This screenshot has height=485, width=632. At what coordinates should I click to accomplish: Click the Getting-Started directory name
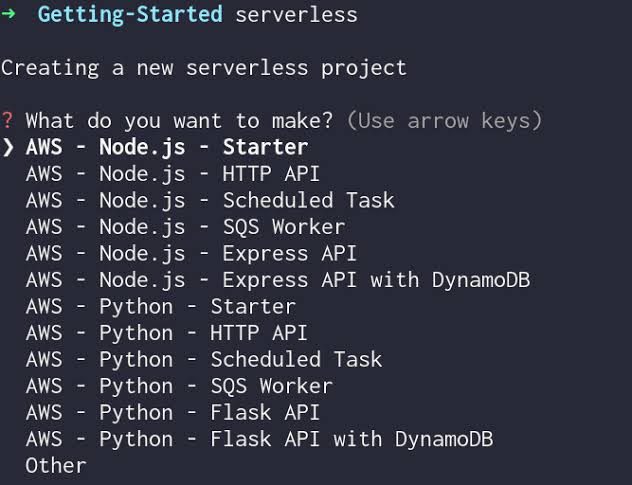tap(130, 15)
